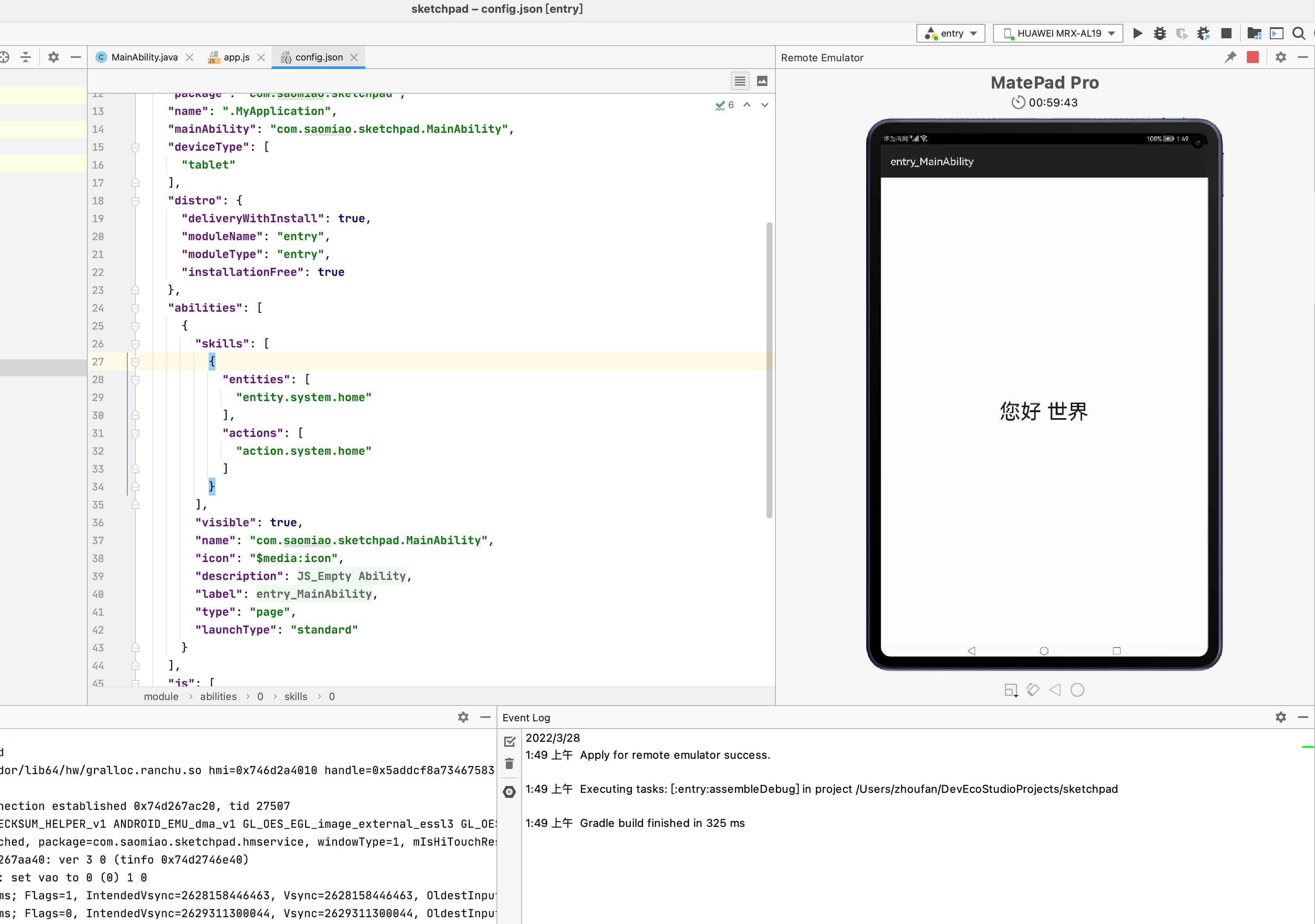Click the run with coverage shield icon
Screen dimensions: 1315x924
click(1182, 33)
